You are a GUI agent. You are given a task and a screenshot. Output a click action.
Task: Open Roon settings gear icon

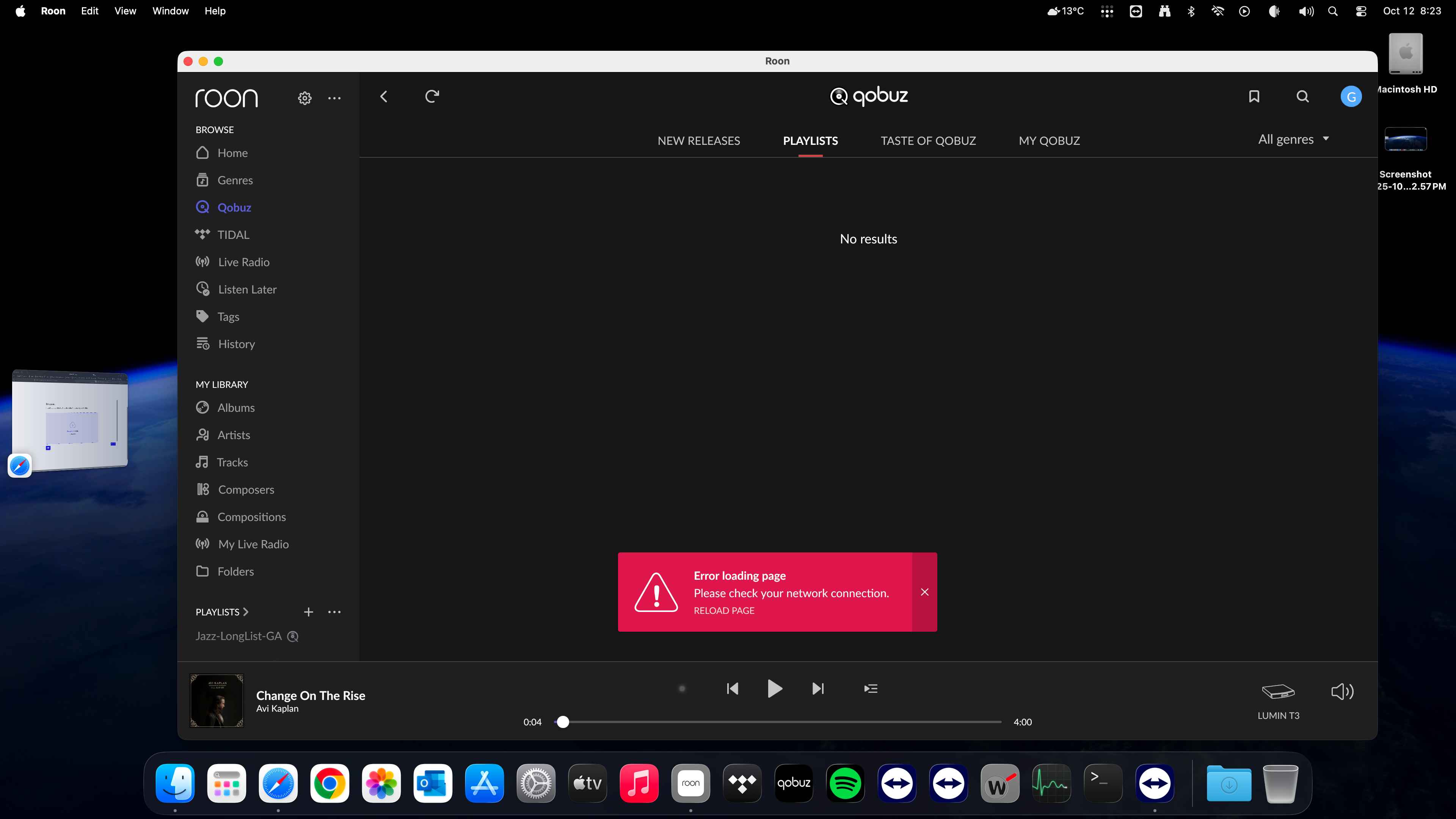304,98
